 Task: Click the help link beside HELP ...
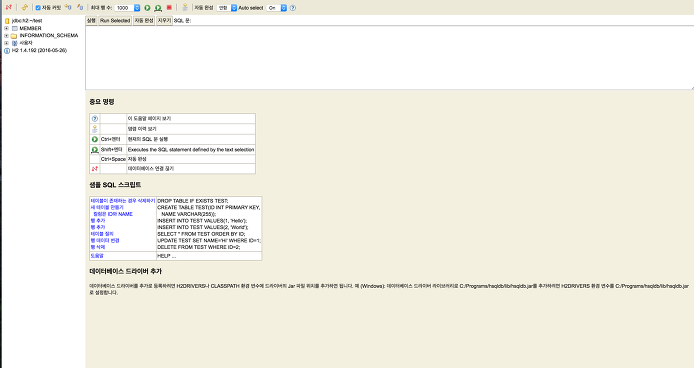click(x=97, y=256)
